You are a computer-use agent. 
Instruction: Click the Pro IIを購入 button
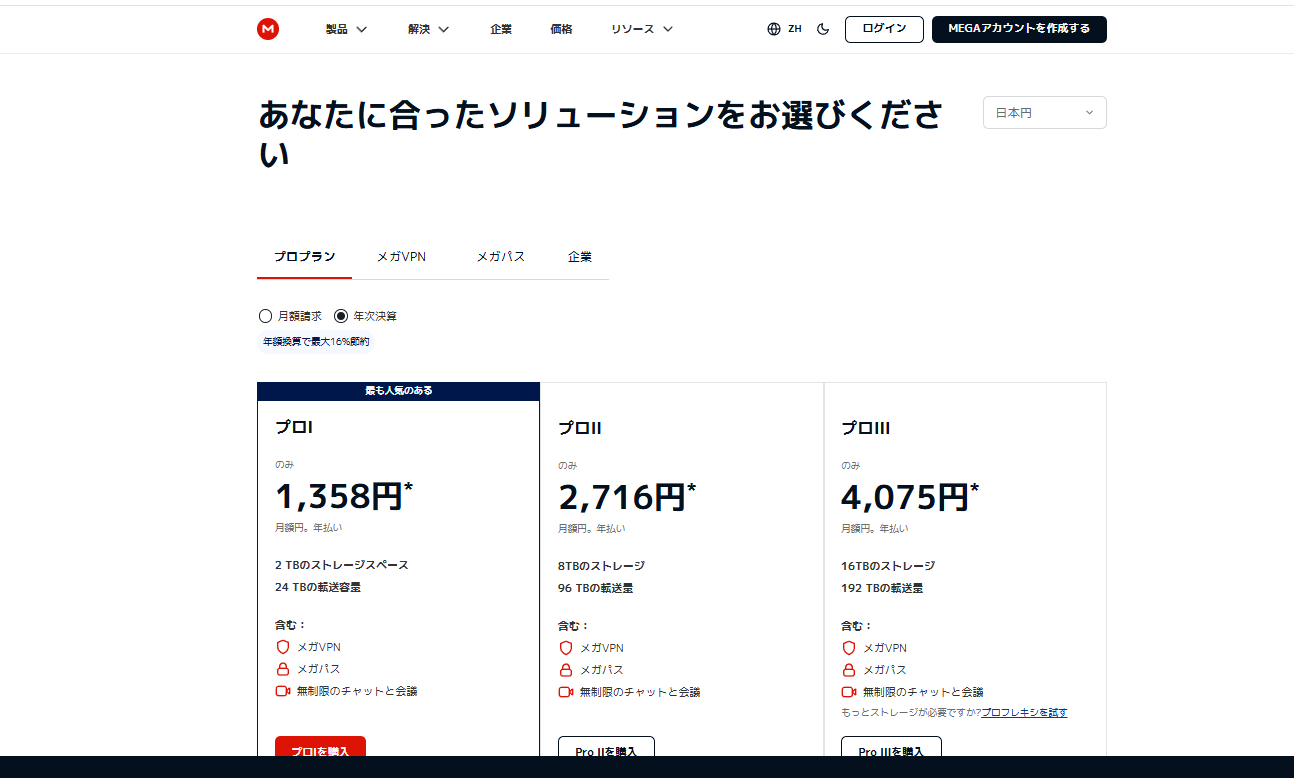coord(606,747)
